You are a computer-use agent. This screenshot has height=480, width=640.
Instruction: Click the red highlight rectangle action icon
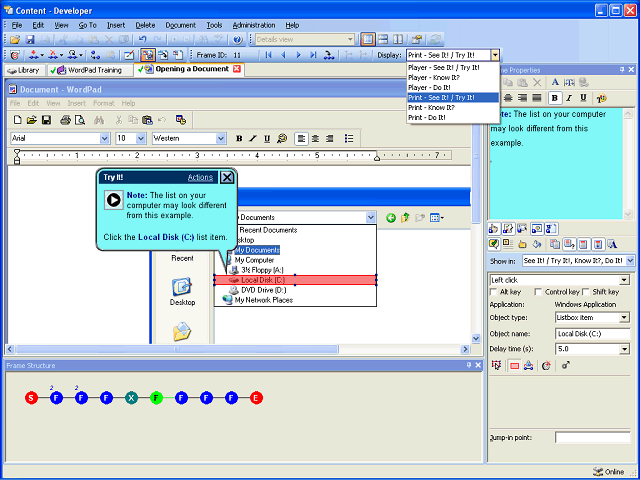pos(514,366)
